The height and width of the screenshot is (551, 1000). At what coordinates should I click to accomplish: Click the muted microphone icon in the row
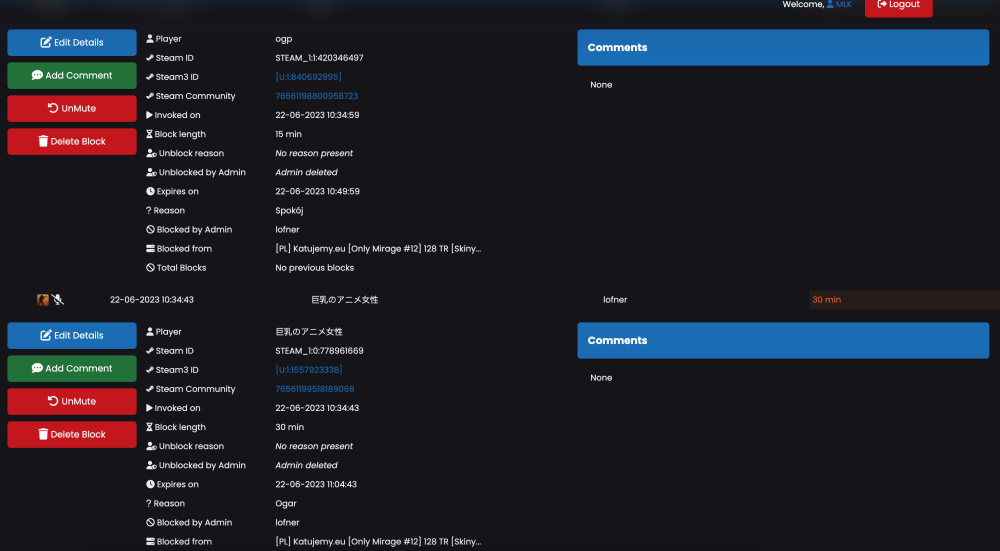pos(58,300)
